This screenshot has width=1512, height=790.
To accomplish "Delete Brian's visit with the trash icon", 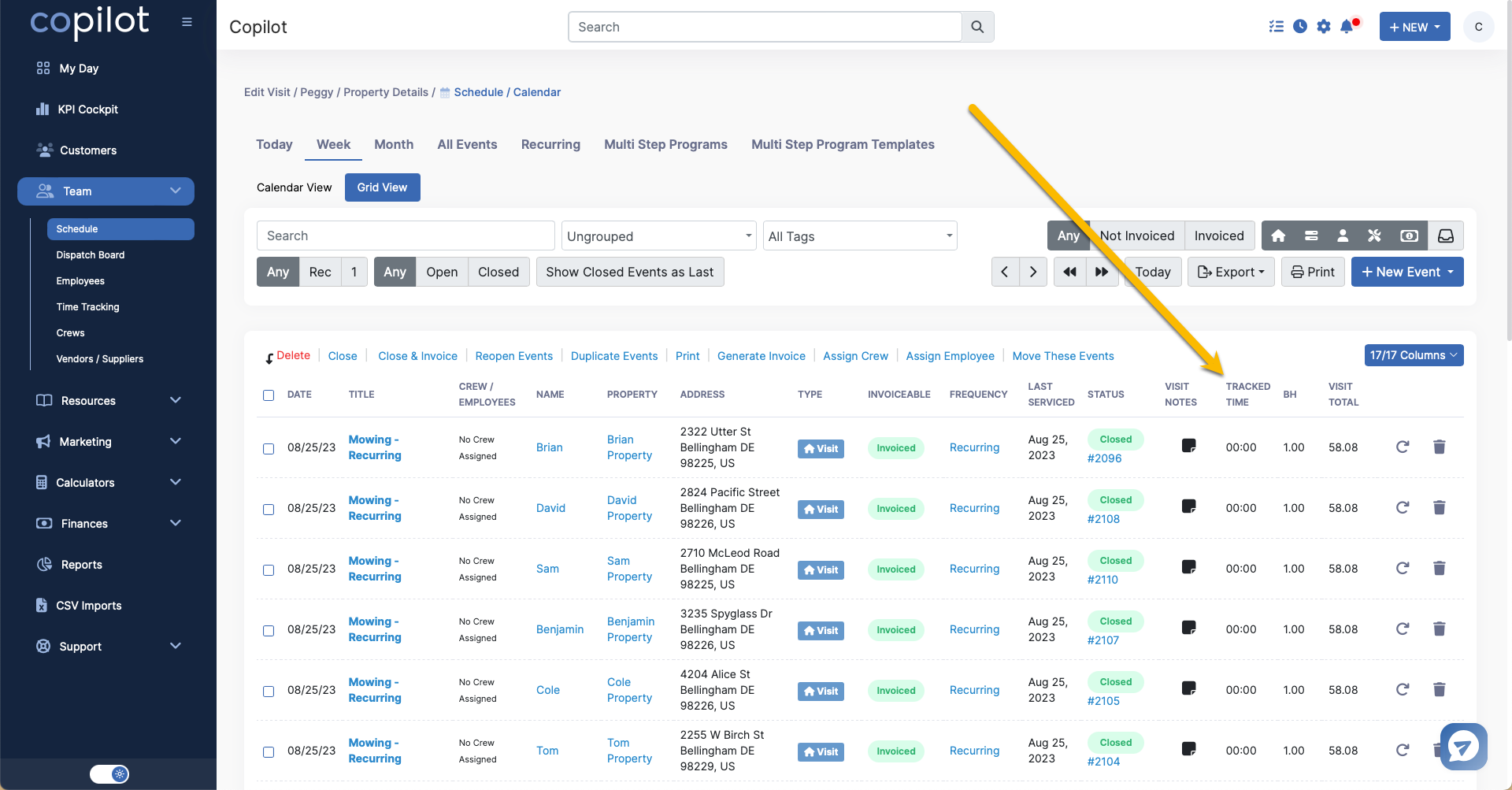I will point(1439,447).
